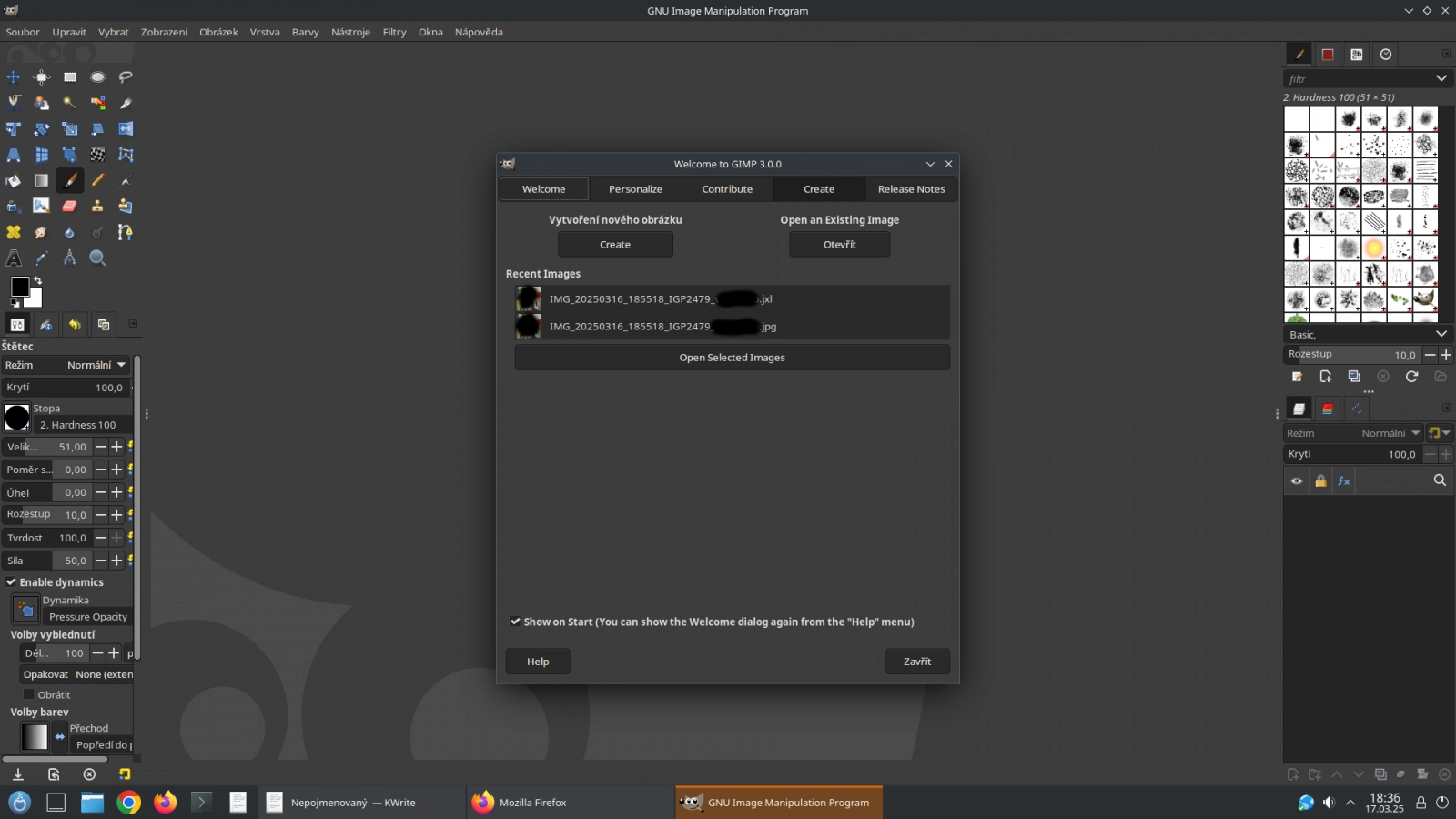
Task: Open the Dynamika picker button
Action: coord(25,609)
